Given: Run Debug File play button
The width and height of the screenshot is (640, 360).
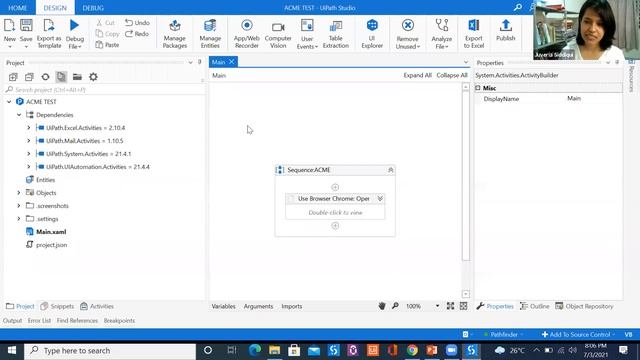Looking at the screenshot, I should [74, 25].
